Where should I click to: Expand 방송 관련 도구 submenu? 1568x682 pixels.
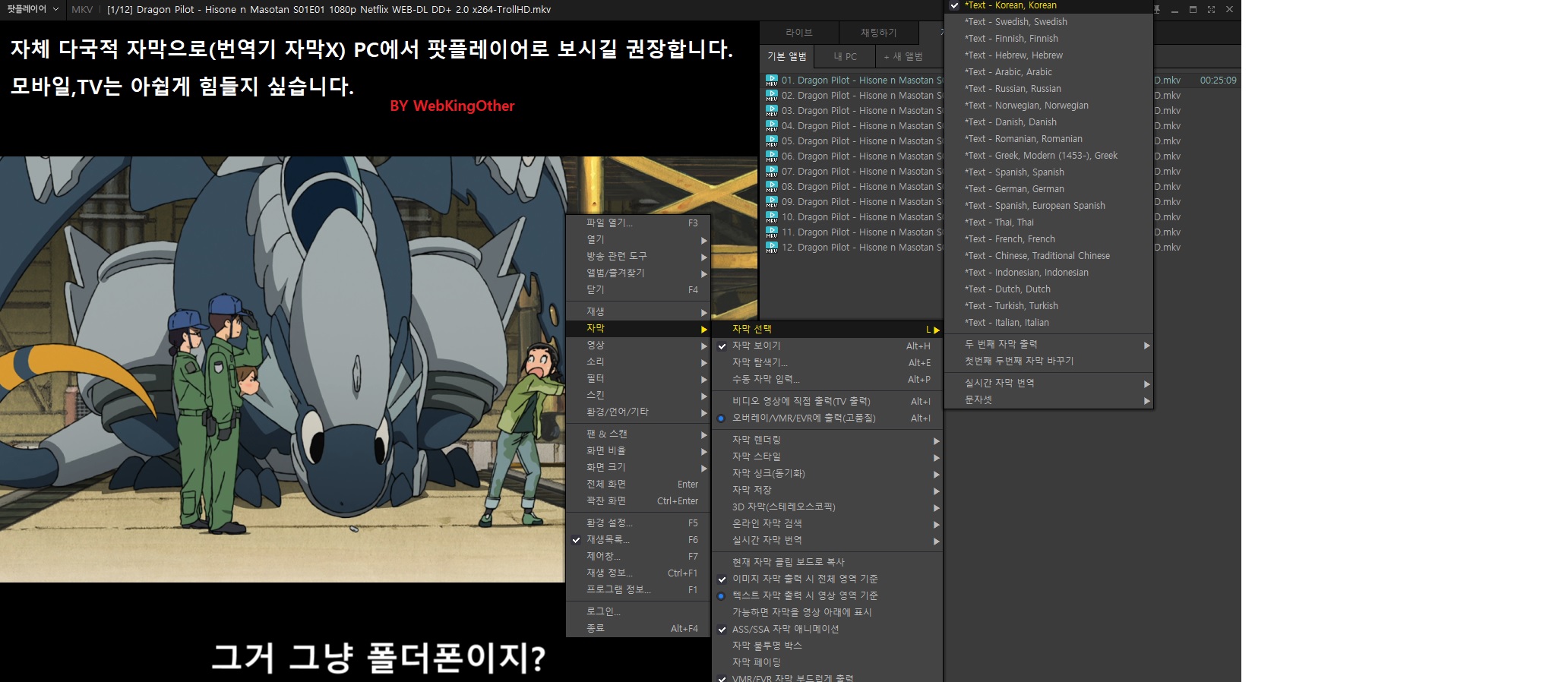638,256
